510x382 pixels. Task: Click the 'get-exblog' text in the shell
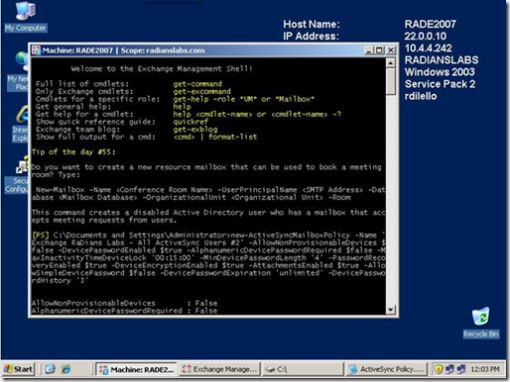[195, 129]
